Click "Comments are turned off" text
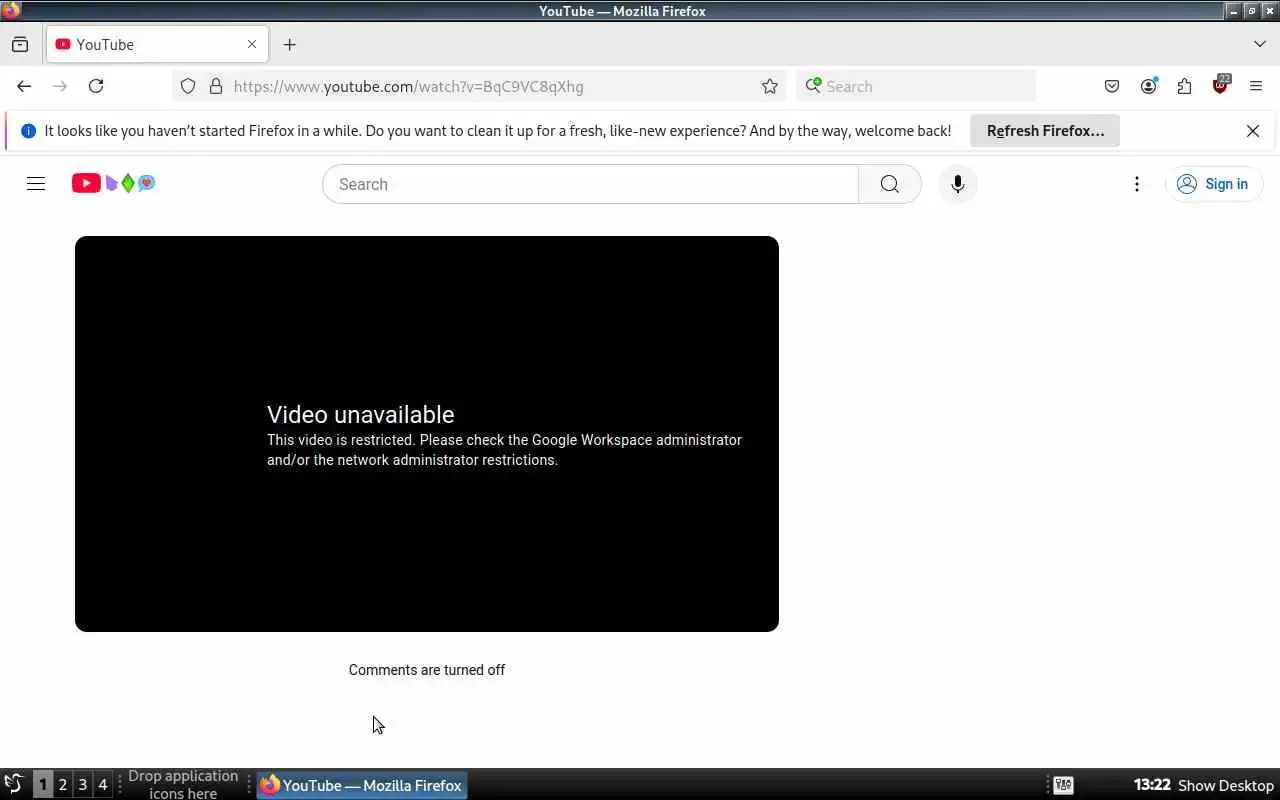1280x800 pixels. coord(427,670)
